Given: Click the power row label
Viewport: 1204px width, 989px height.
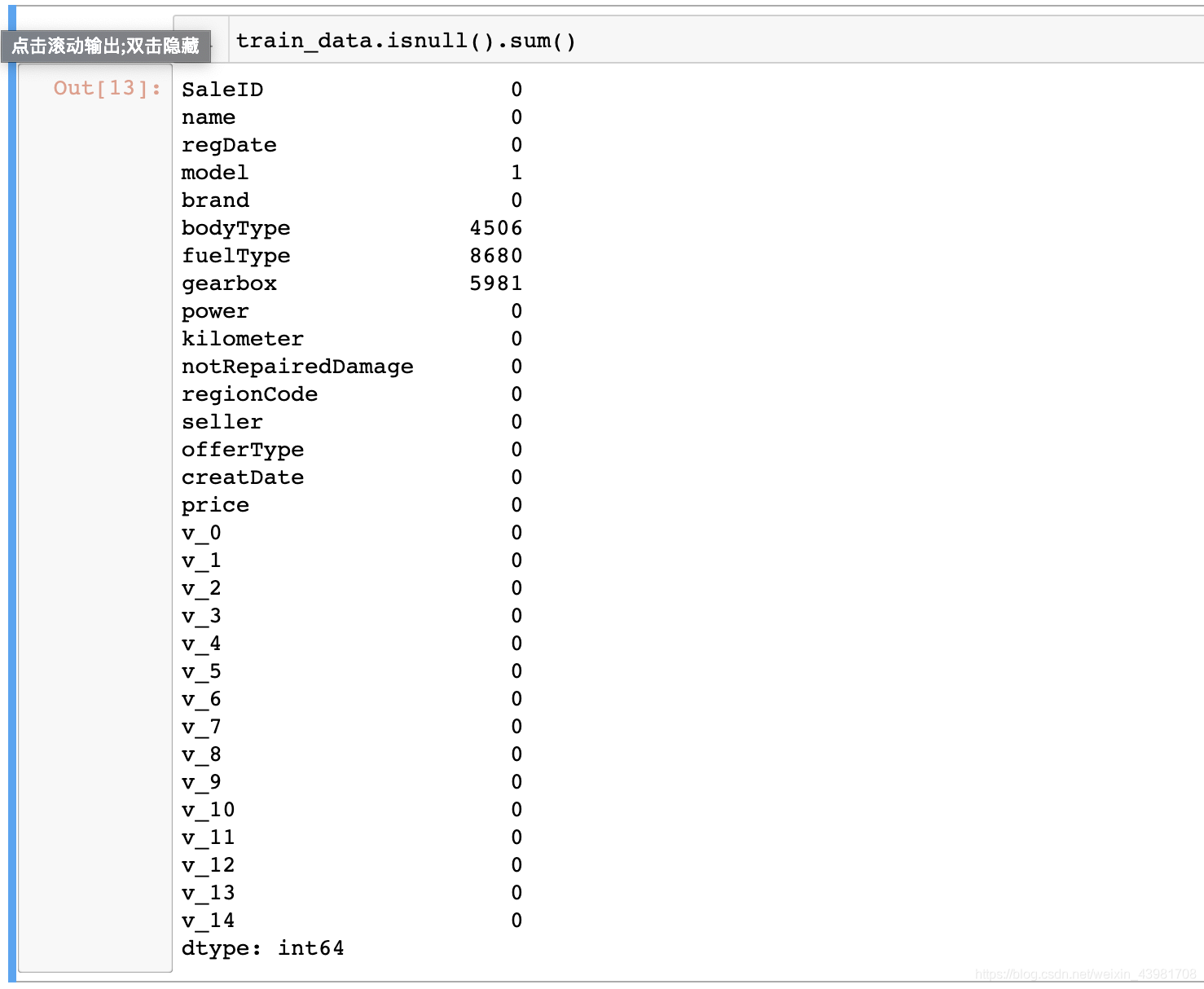Looking at the screenshot, I should [215, 311].
